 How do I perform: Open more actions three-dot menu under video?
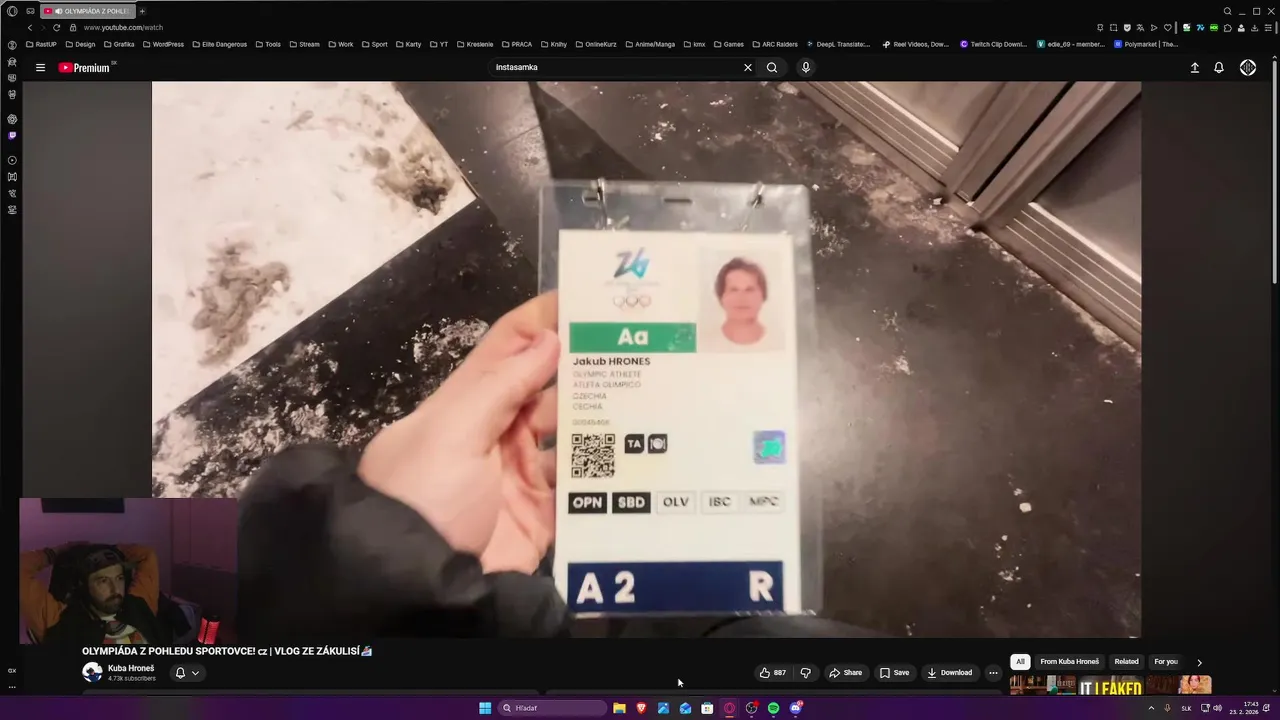point(993,673)
